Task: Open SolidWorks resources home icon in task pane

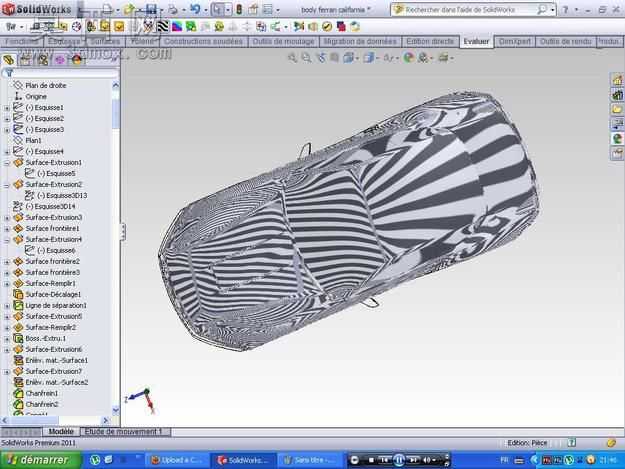Action: pos(617,80)
